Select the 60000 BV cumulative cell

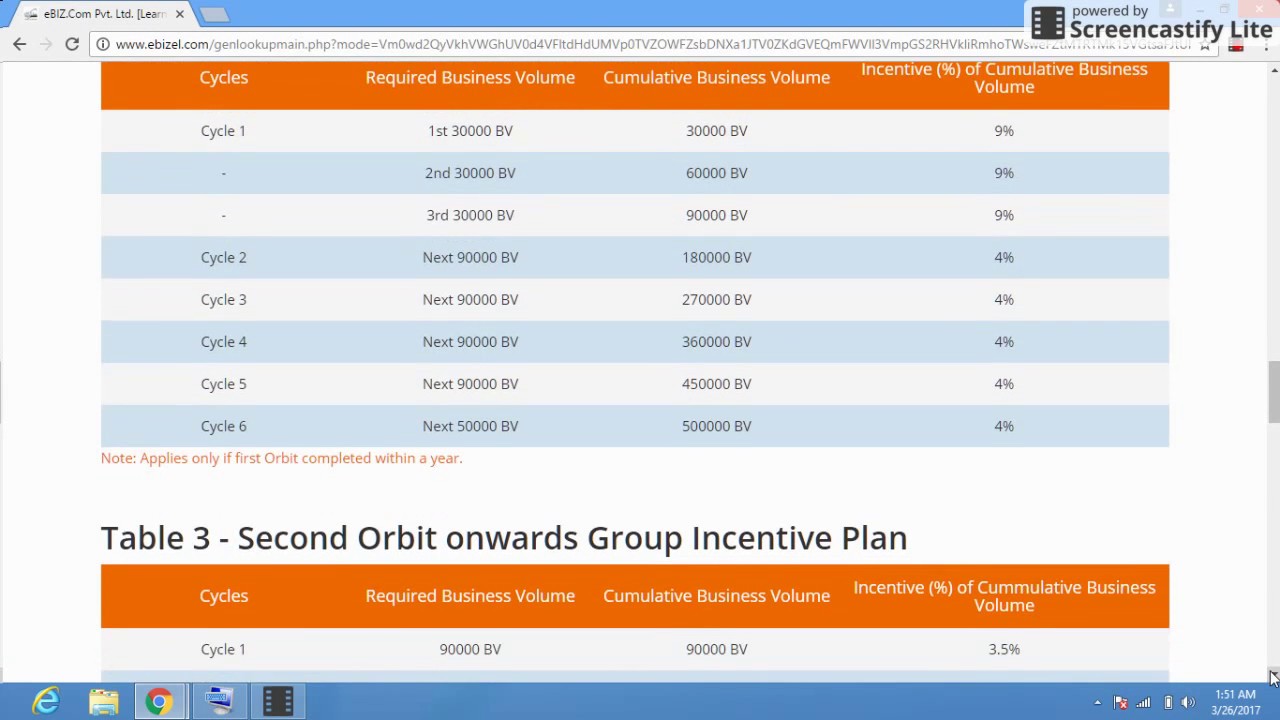point(716,173)
